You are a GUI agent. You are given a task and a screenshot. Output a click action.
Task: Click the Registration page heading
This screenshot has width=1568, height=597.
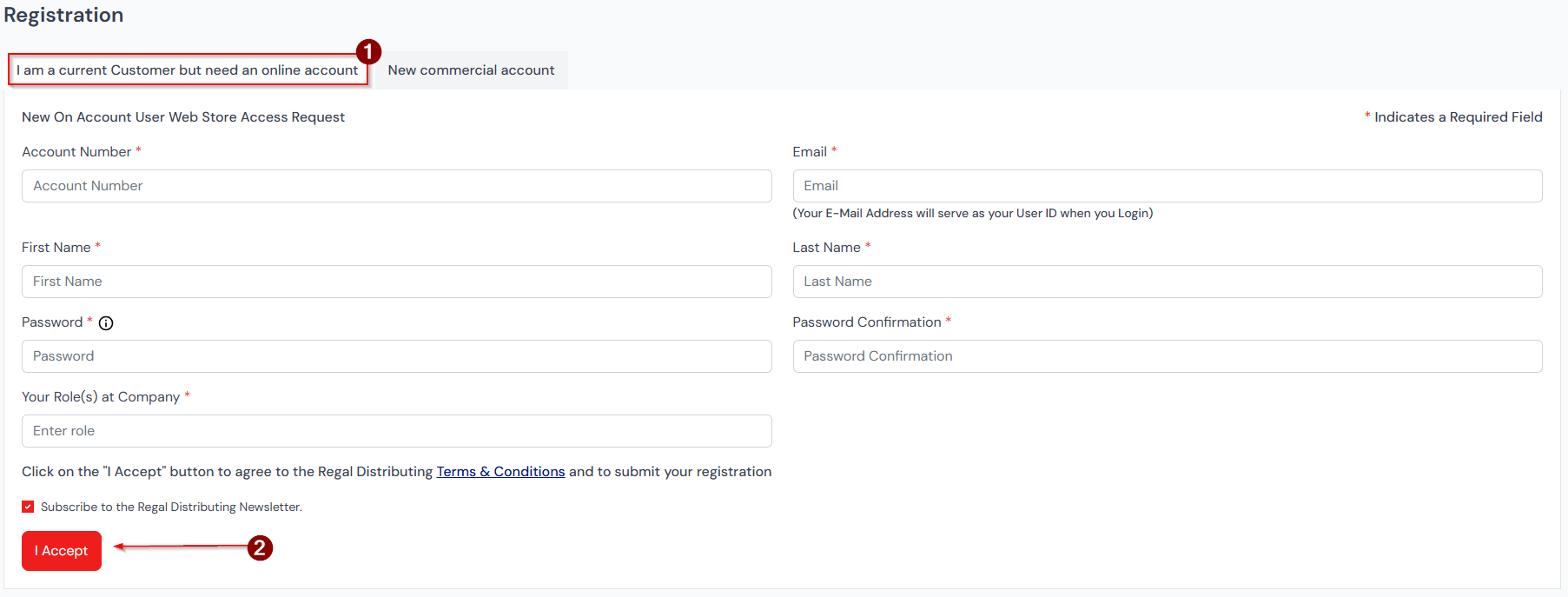point(63,16)
